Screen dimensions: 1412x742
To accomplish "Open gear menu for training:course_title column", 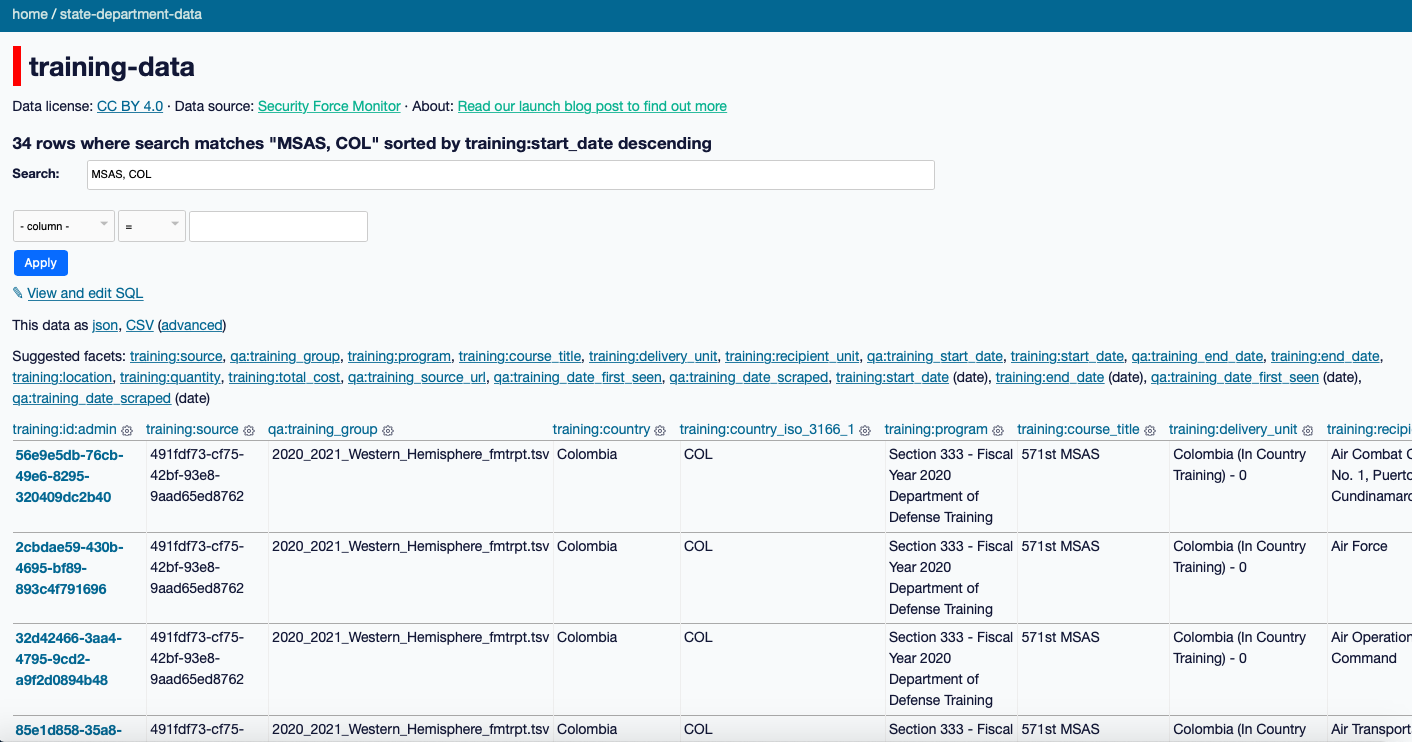I will 1150,431.
